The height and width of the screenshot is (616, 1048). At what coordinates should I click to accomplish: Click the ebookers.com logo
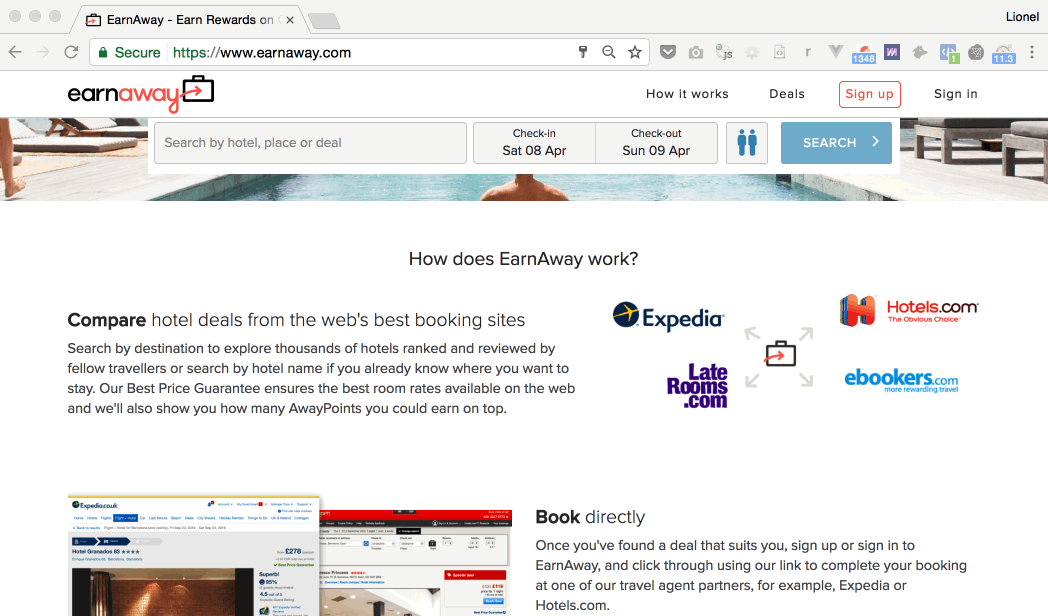901,380
